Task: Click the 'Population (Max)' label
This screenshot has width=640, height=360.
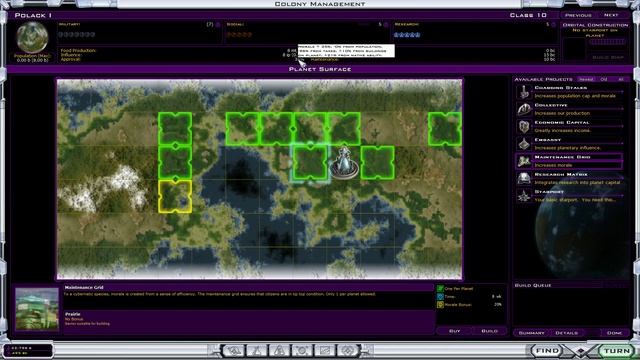Action: point(32,56)
